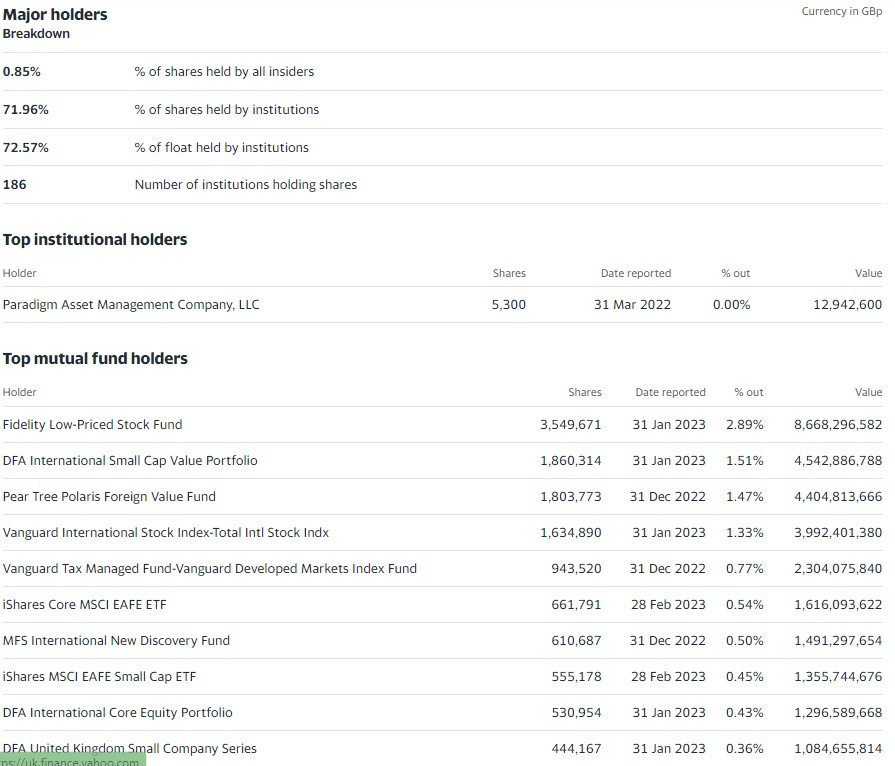Click the 0.50% out cell

tap(744, 640)
